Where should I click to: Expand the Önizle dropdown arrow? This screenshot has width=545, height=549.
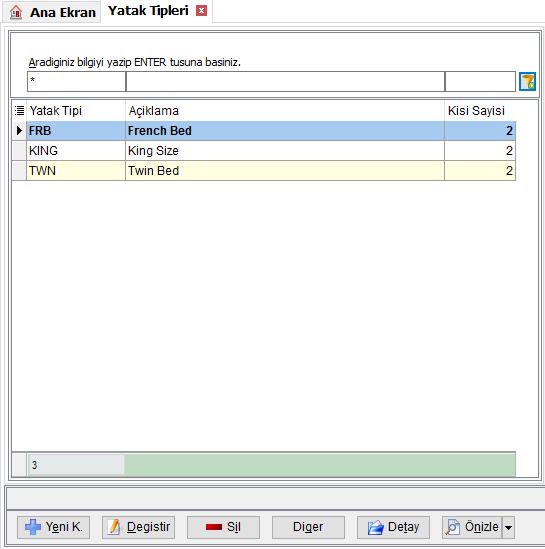pos(509,527)
